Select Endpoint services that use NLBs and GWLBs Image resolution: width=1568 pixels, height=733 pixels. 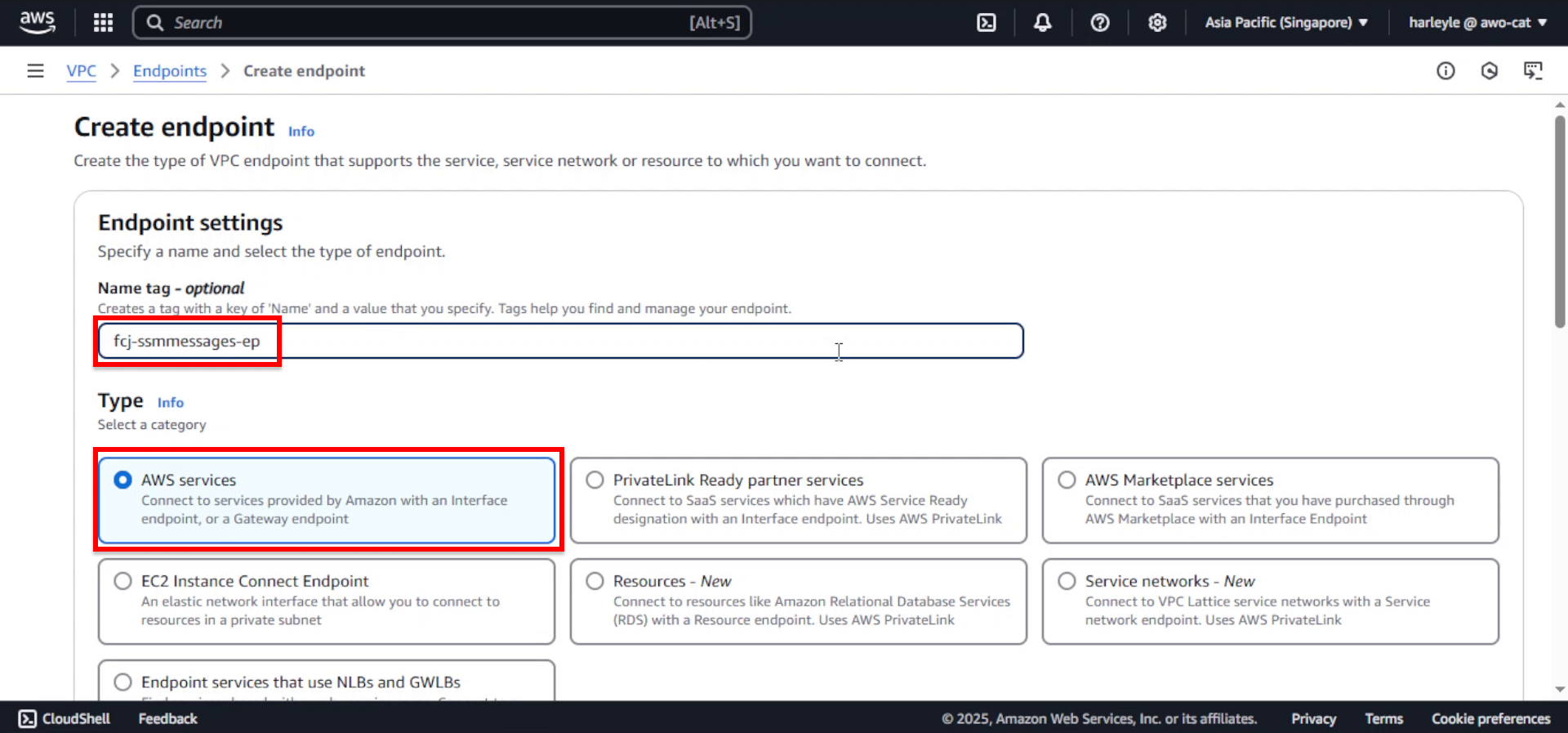click(x=327, y=681)
